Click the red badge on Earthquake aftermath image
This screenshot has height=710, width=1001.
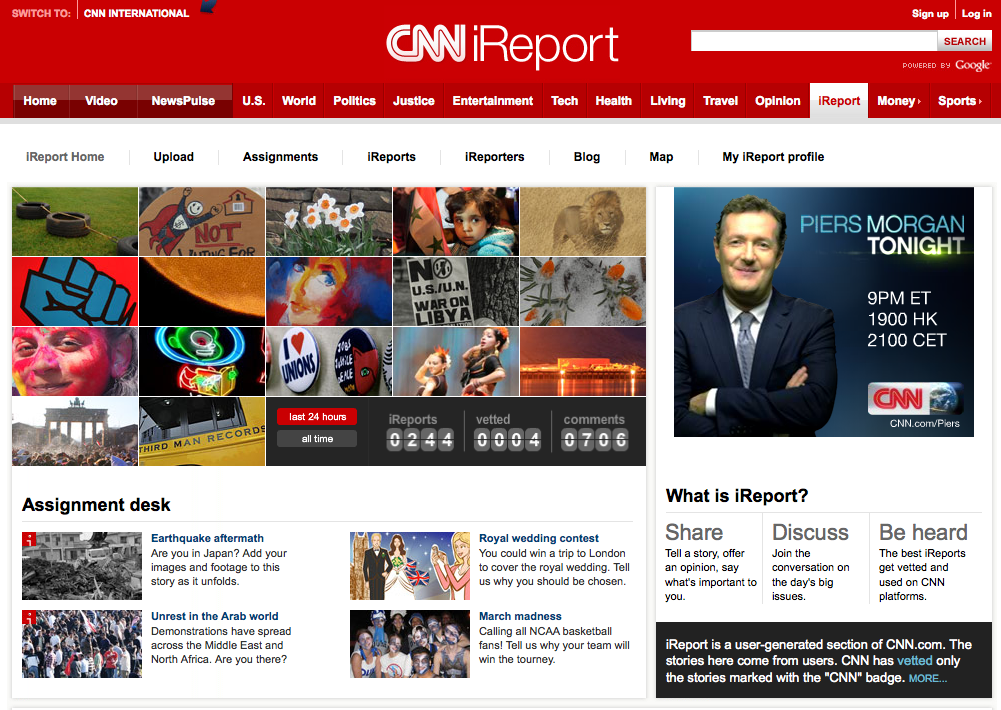point(28,539)
